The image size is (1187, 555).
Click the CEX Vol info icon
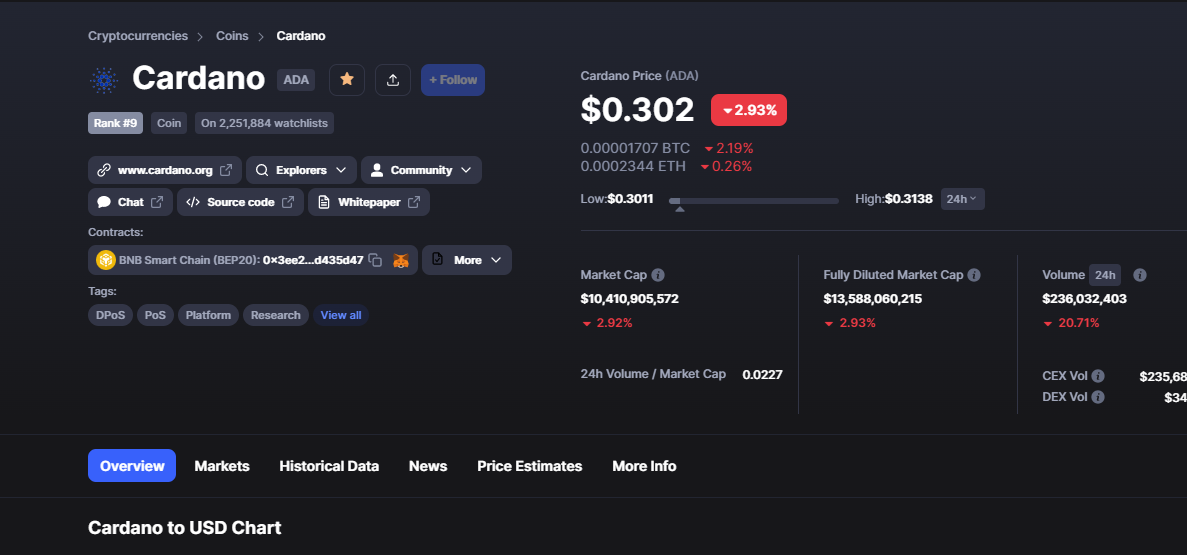point(1098,376)
